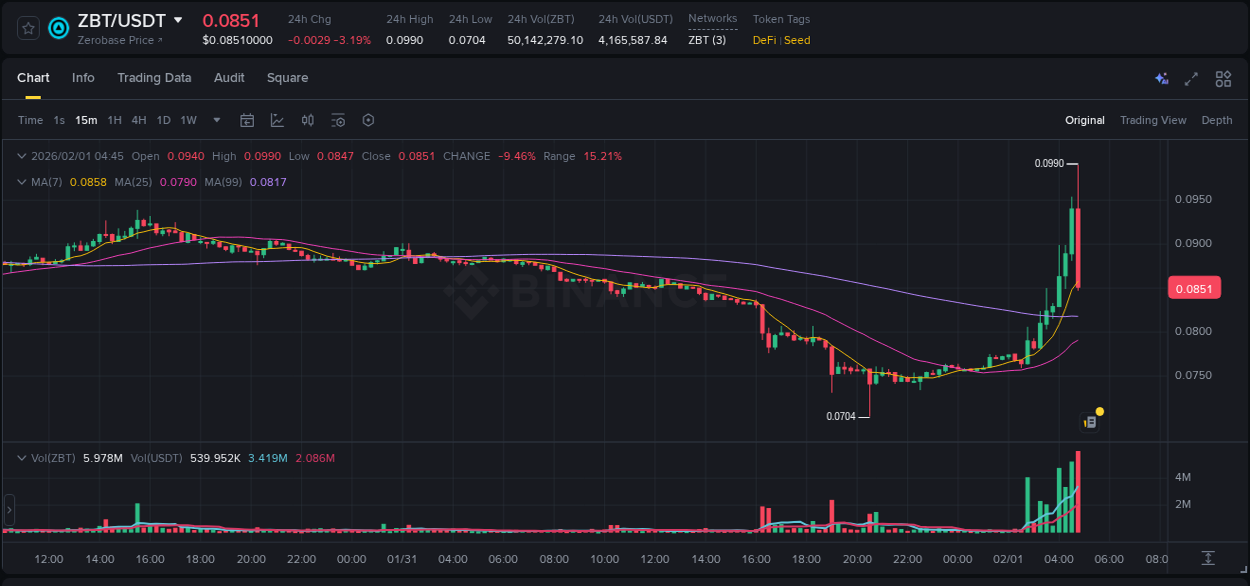
Task: Click the DeFi token tag
Action: click(763, 40)
